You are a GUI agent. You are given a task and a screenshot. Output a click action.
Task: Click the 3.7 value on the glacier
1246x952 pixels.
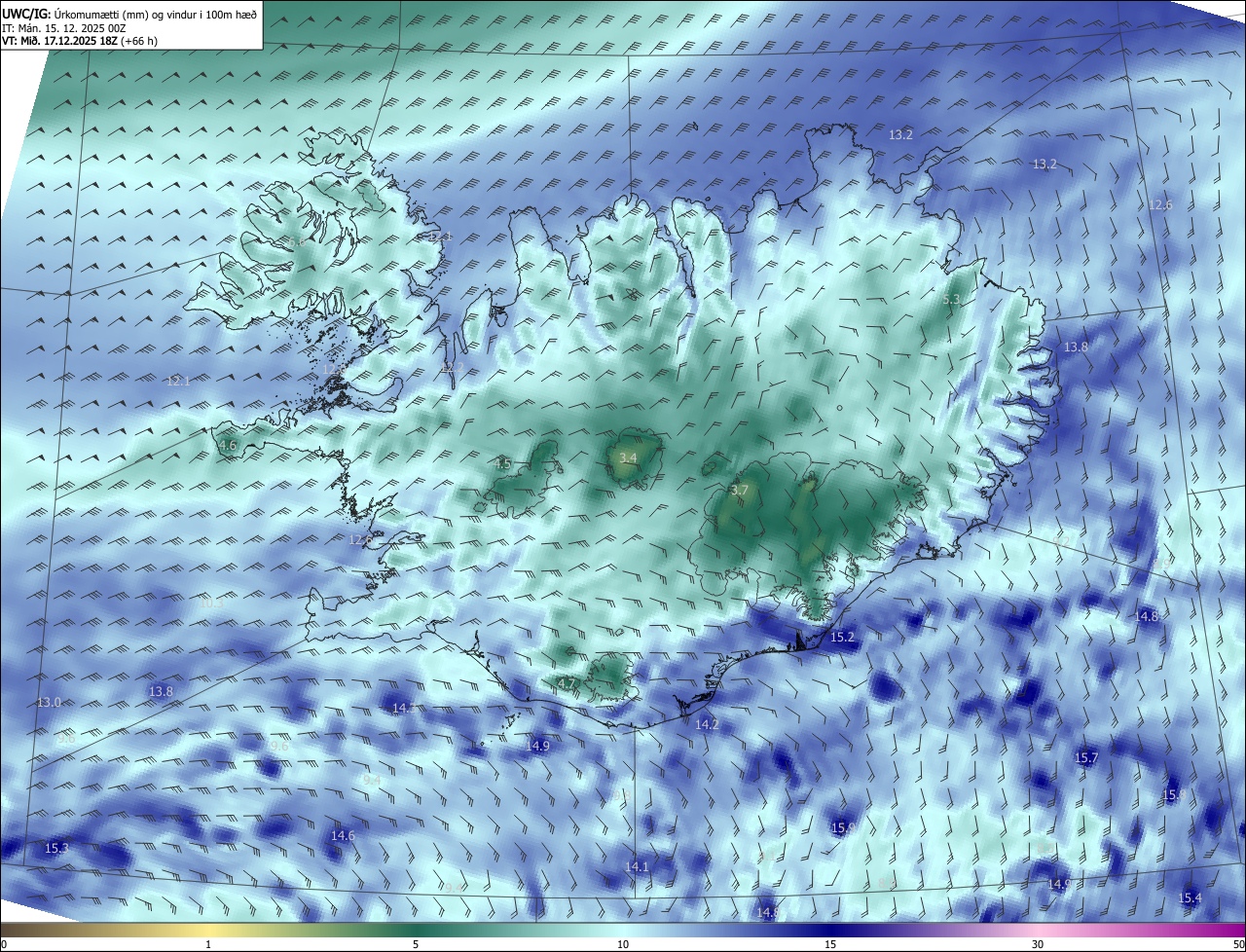click(739, 491)
